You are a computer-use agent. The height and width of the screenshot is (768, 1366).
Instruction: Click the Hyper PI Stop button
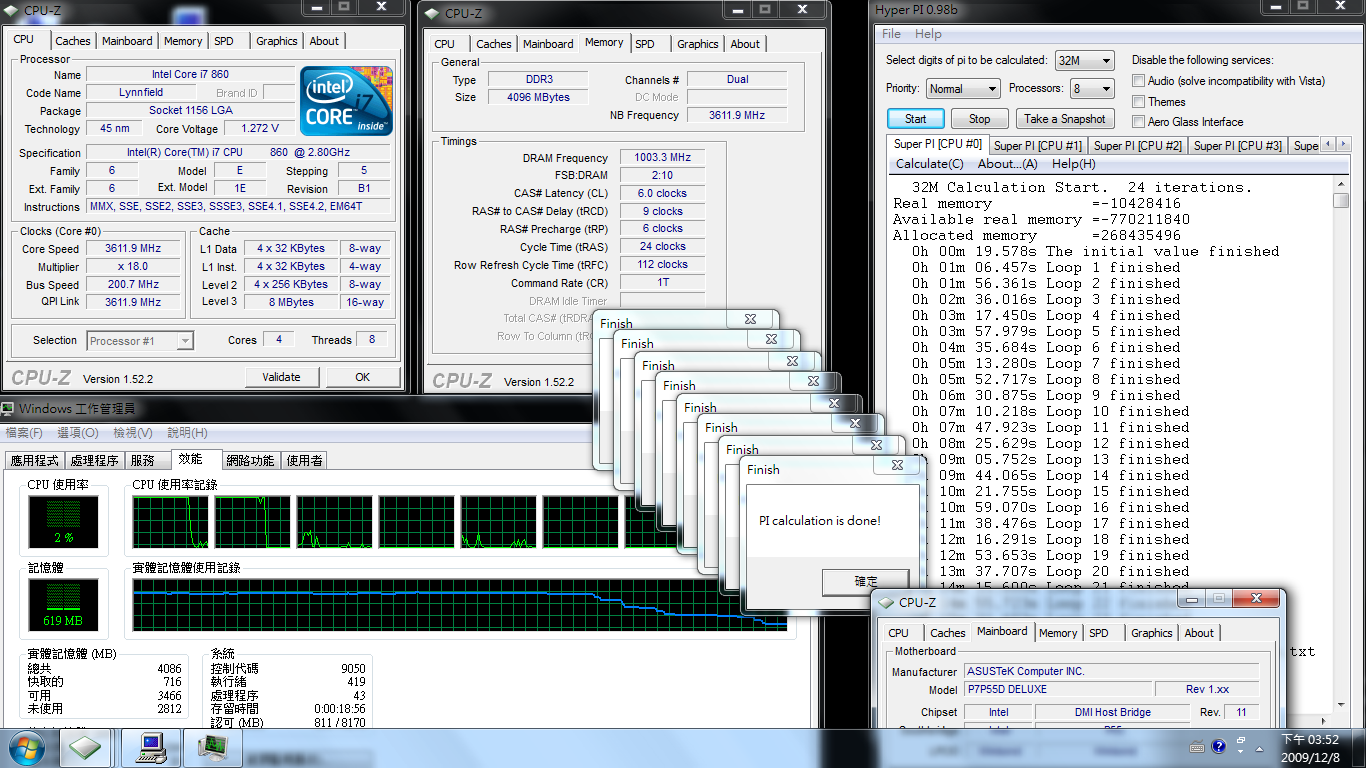tap(980, 118)
